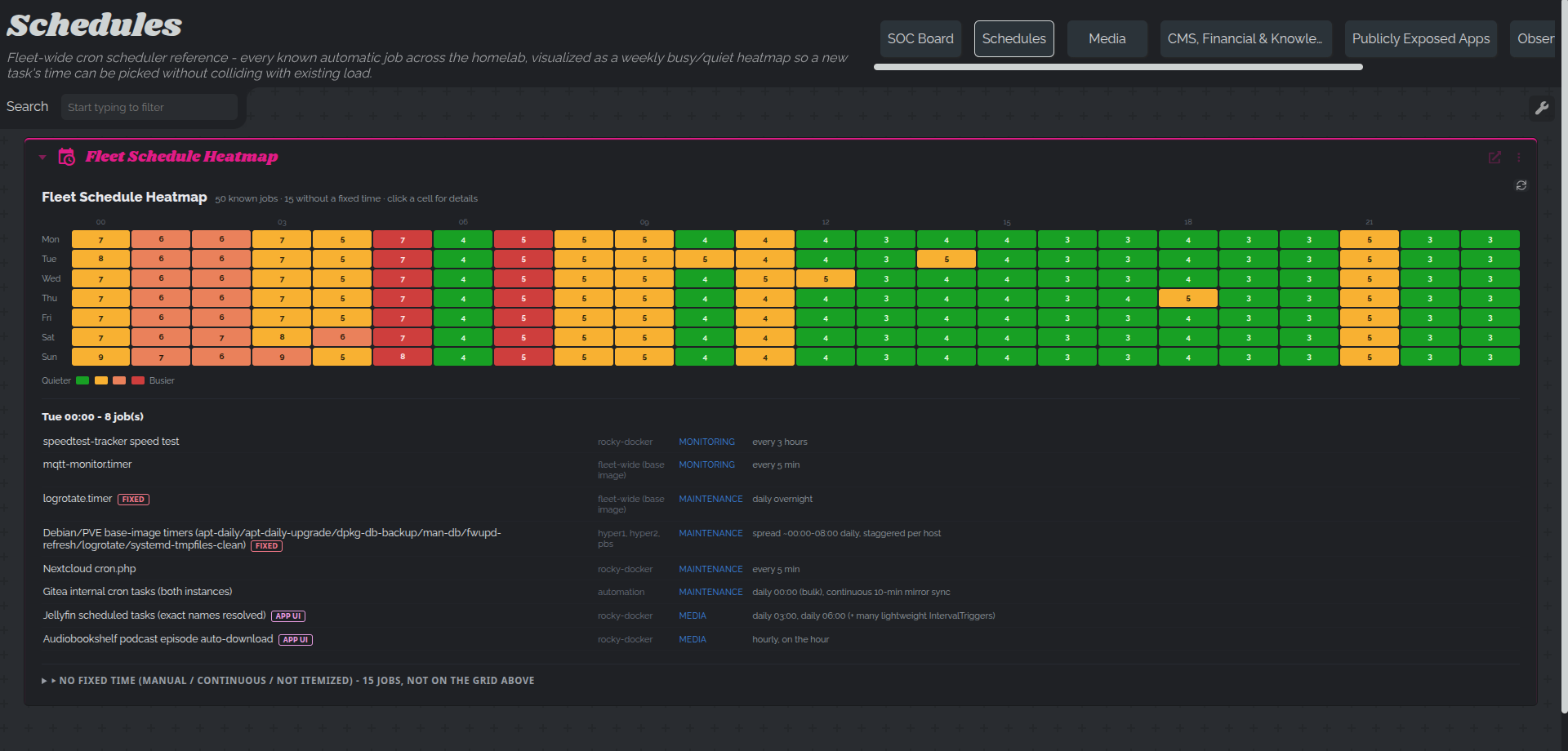This screenshot has height=751, width=1568.
Task: Click the calendar icon beside Fleet Schedule Heatmap
Action: pyautogui.click(x=67, y=157)
